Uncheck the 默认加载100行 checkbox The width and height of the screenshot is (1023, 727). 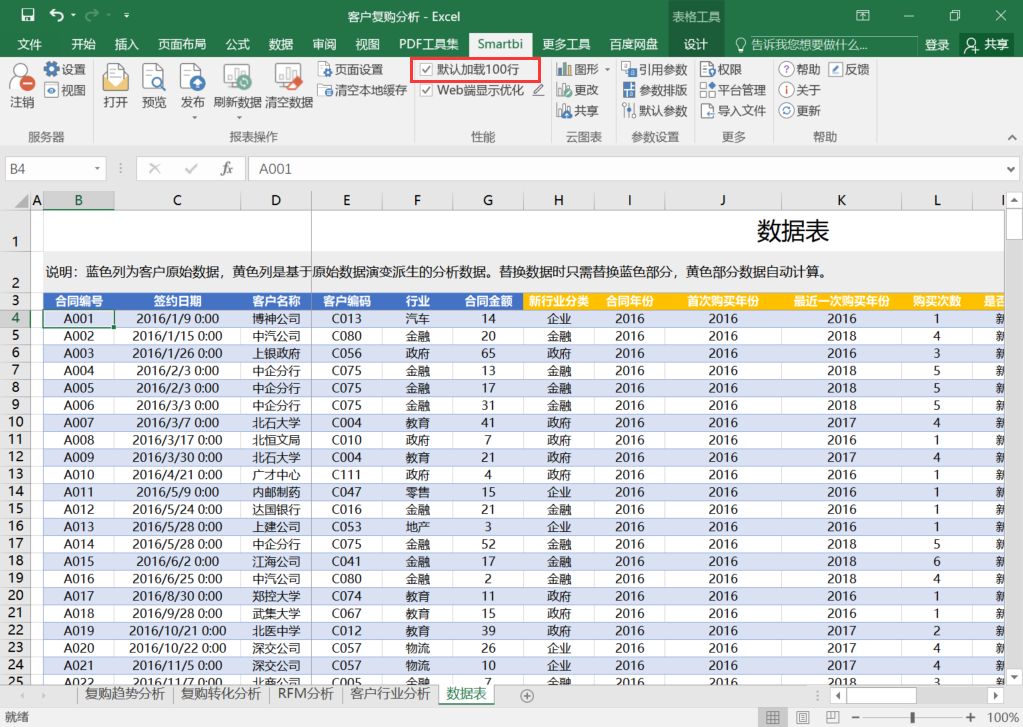pos(427,69)
